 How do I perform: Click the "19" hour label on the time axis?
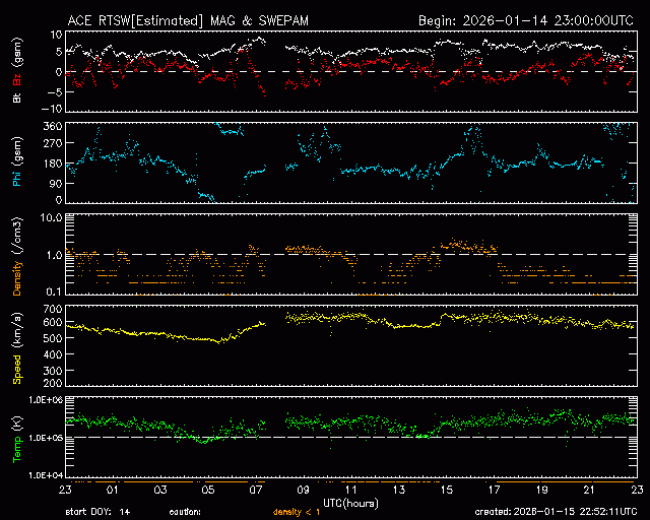pos(542,490)
